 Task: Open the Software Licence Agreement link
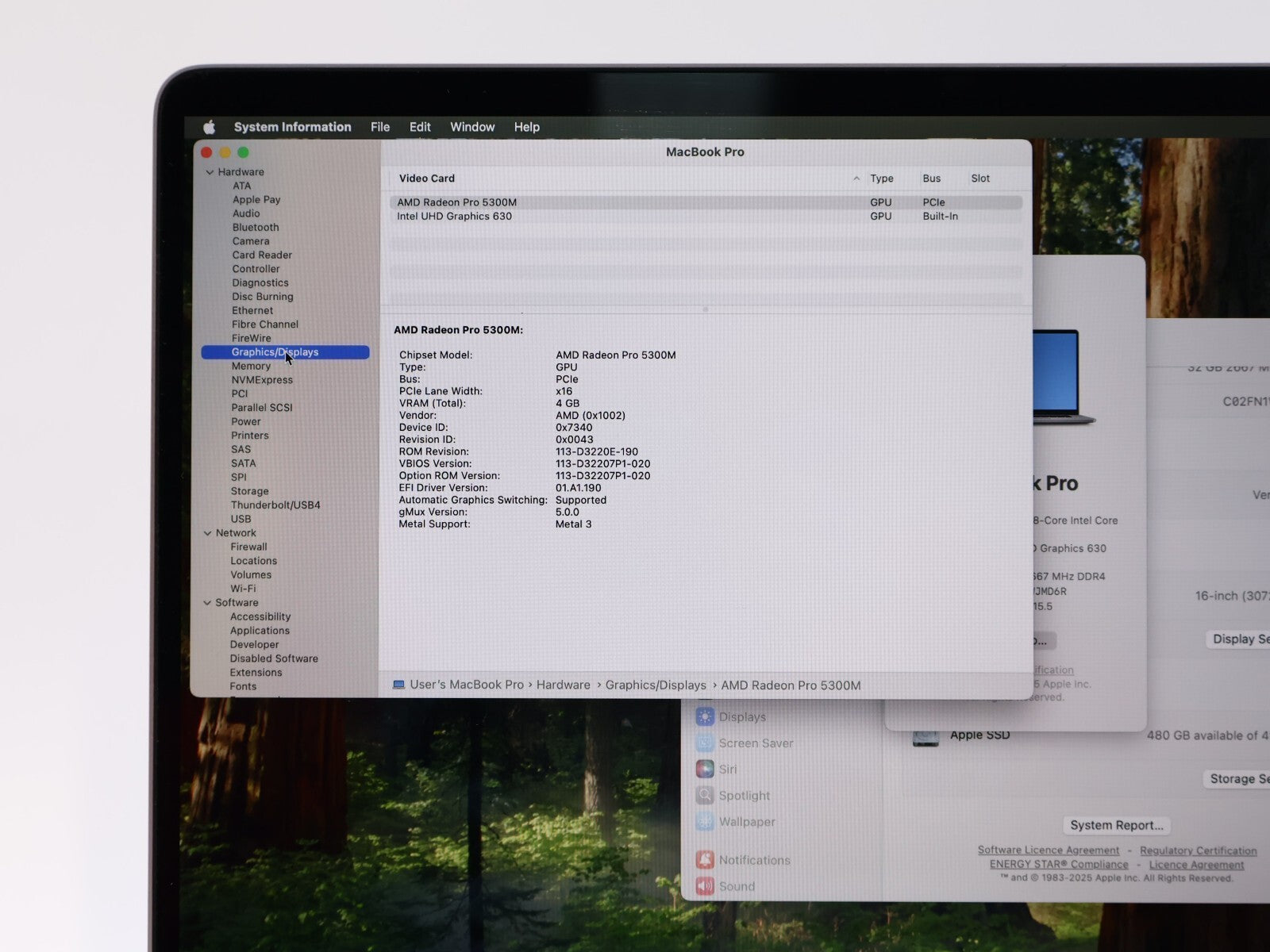tap(1048, 850)
